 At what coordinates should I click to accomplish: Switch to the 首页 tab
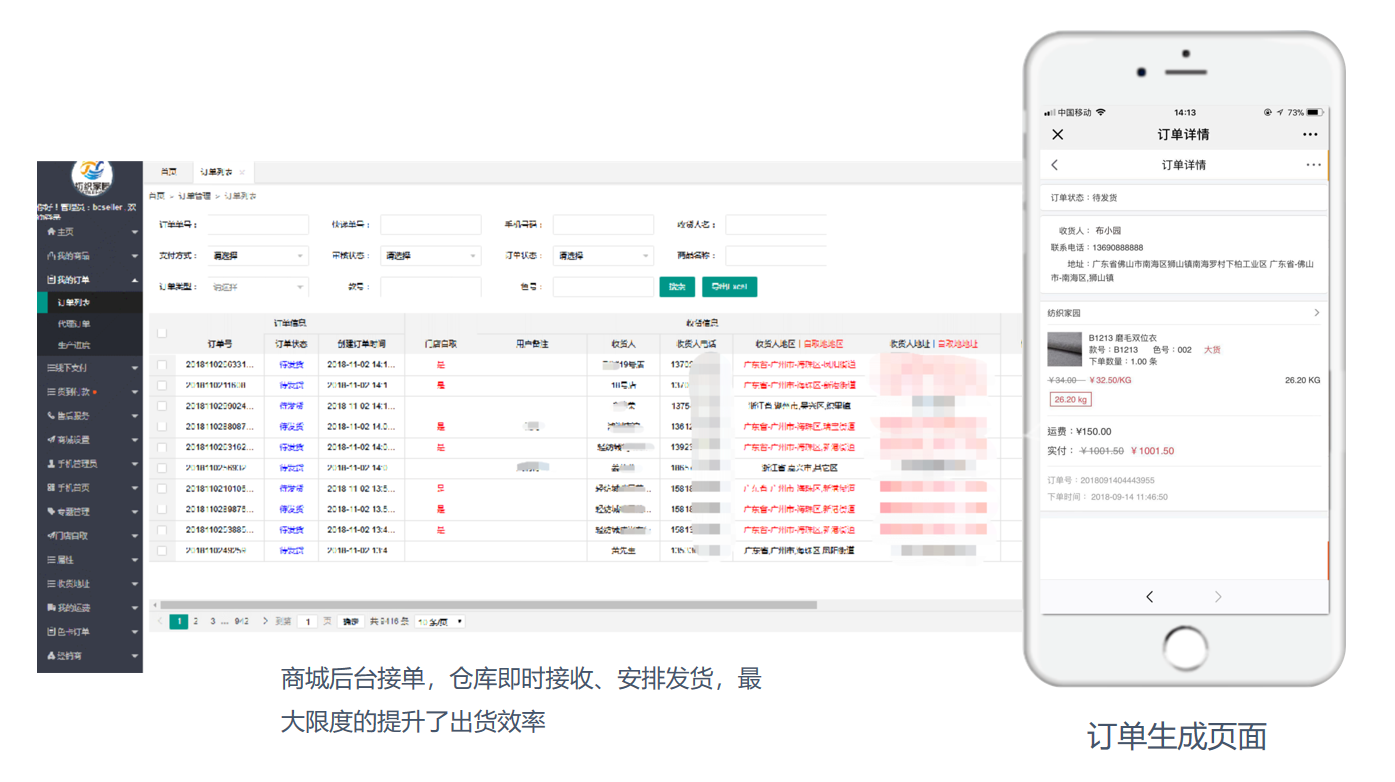pos(169,172)
